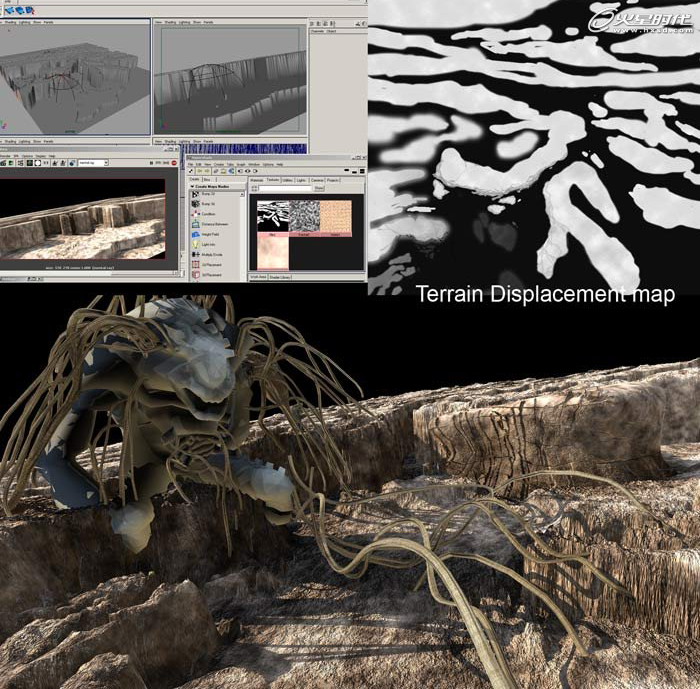The image size is (700, 689).
Task: Click the Show button beside the Hypershade filter field
Action: (319, 188)
